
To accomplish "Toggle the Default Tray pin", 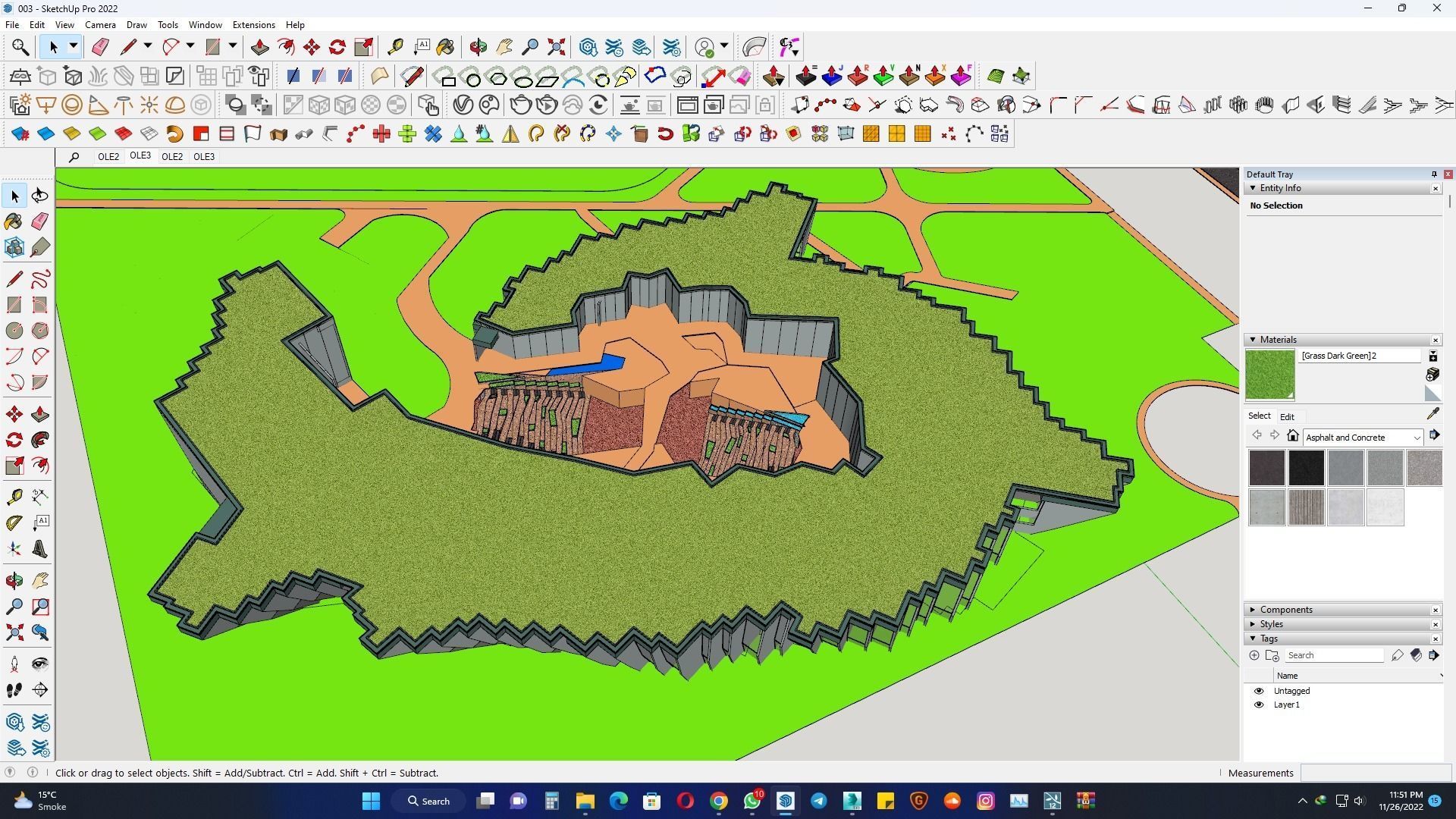I will point(1433,174).
